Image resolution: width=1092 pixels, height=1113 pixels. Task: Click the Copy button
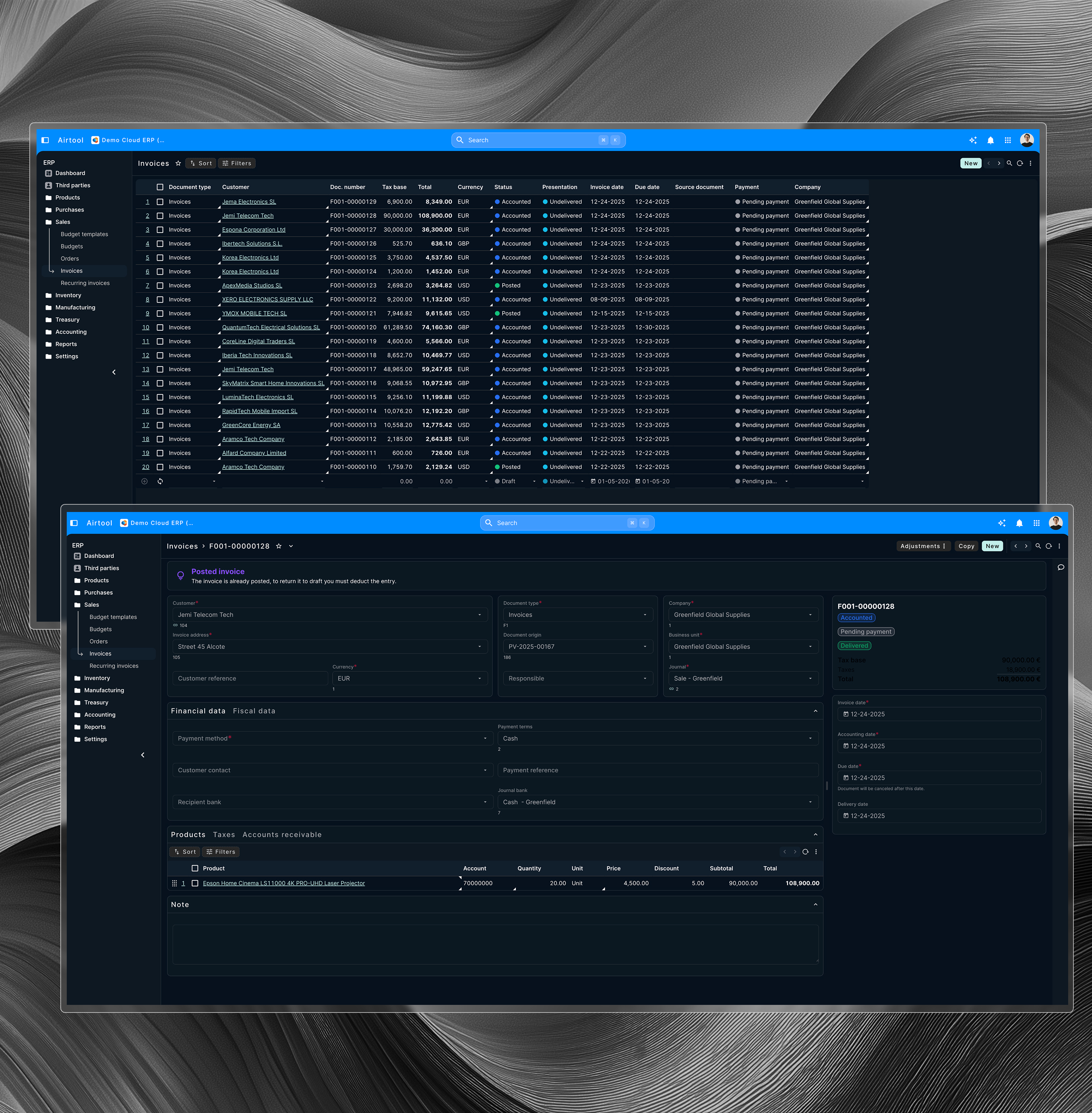click(x=966, y=546)
